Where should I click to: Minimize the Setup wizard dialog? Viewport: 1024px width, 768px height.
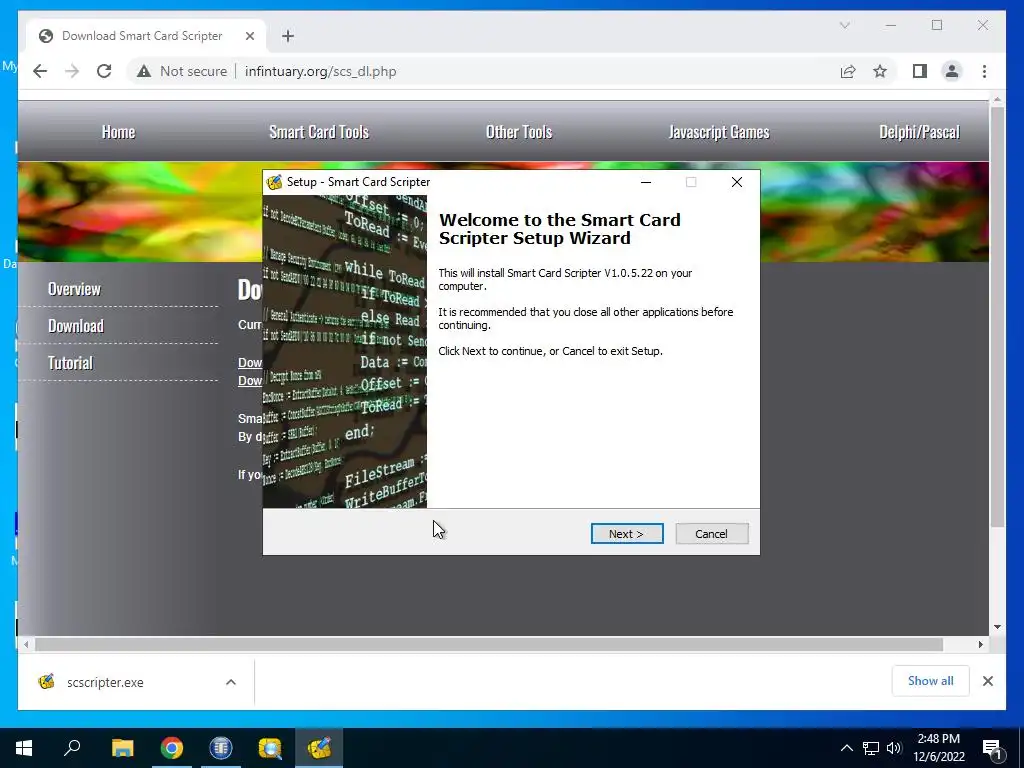pos(646,182)
